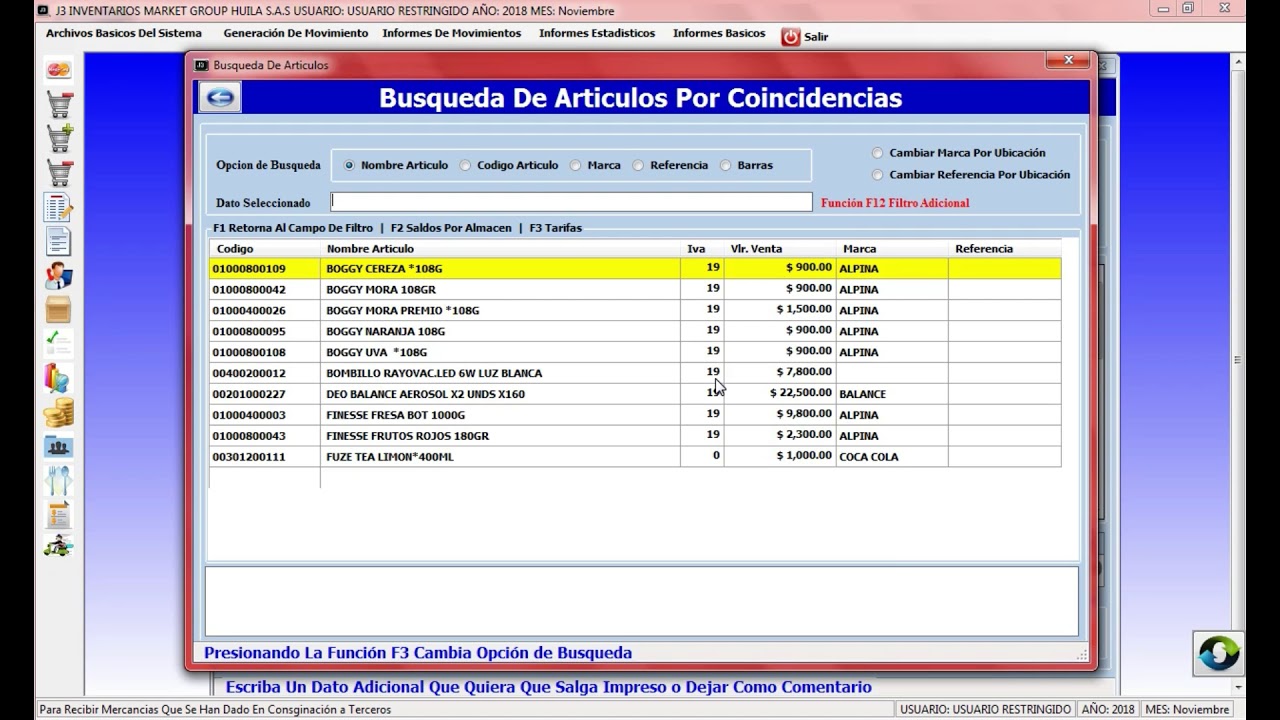This screenshot has width=1280, height=720.
Task: Sort by Codigo column header
Action: [265, 249]
